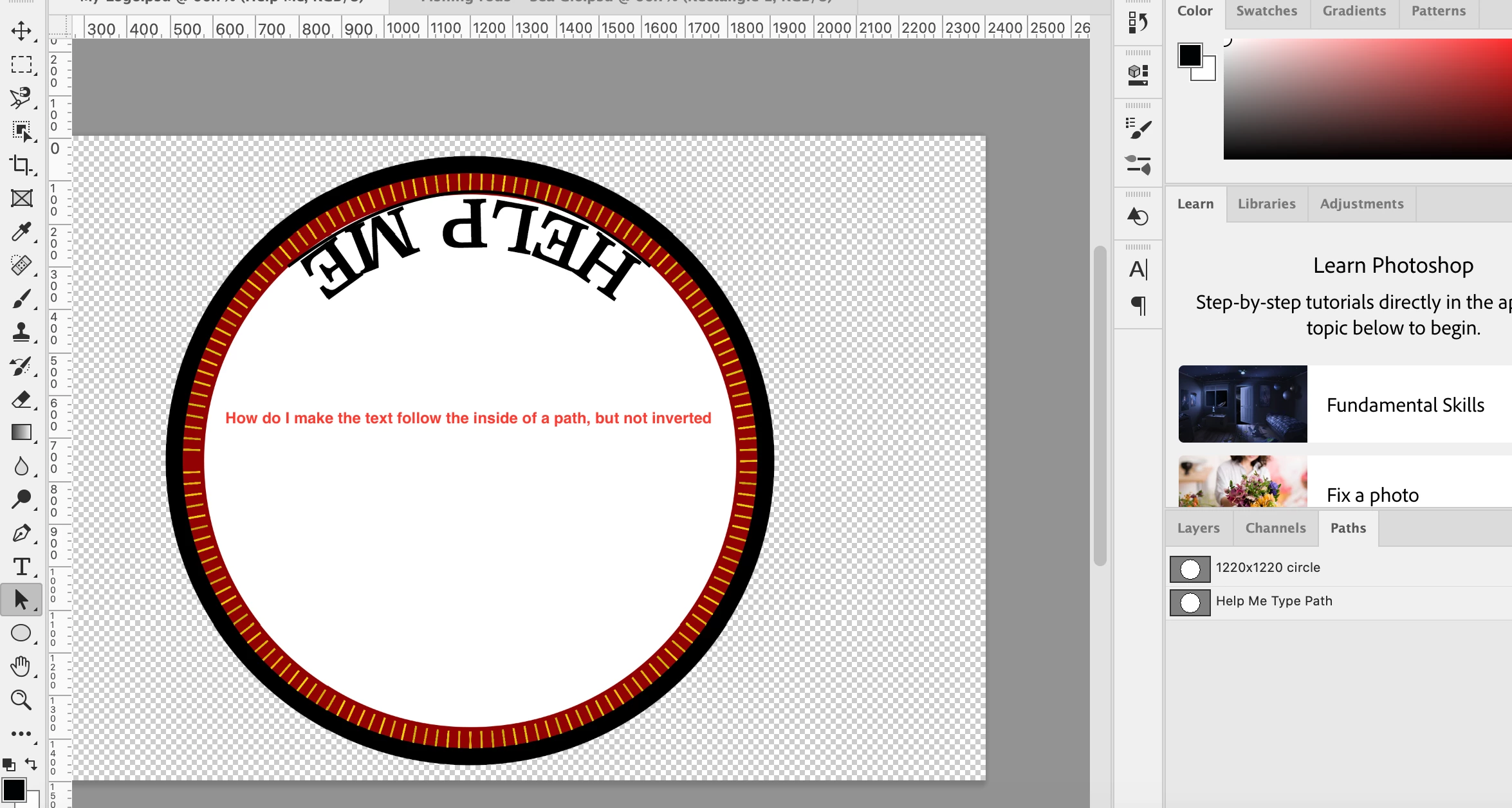Open the History panel icon
Screen dimensions: 1512x808
click(x=1138, y=23)
